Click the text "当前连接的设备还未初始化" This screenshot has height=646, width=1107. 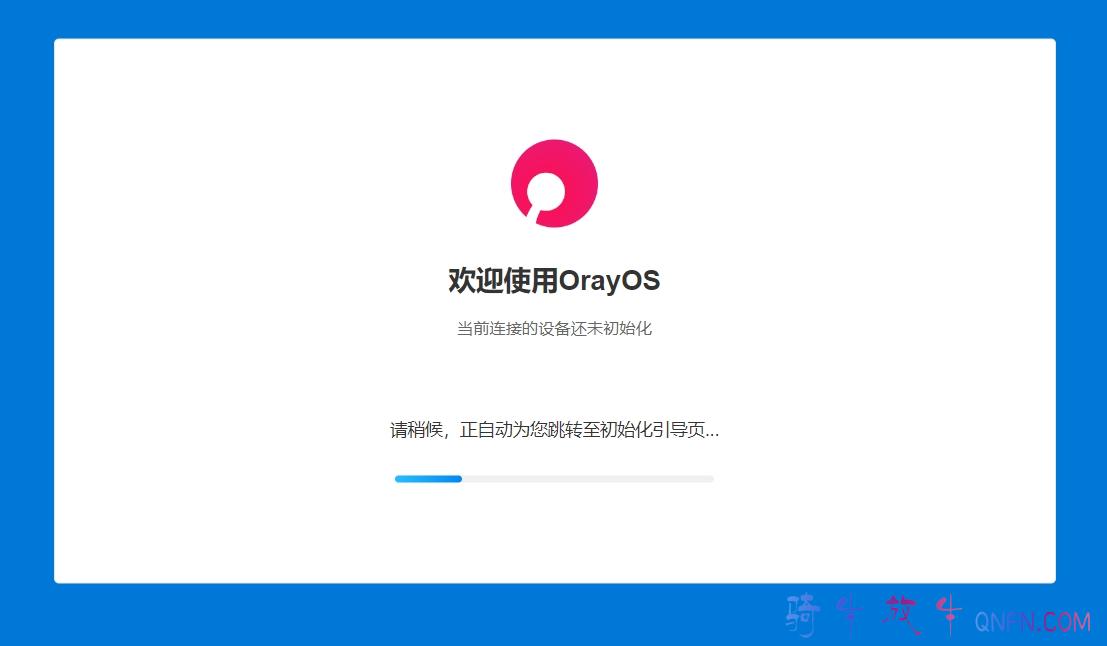coord(554,328)
